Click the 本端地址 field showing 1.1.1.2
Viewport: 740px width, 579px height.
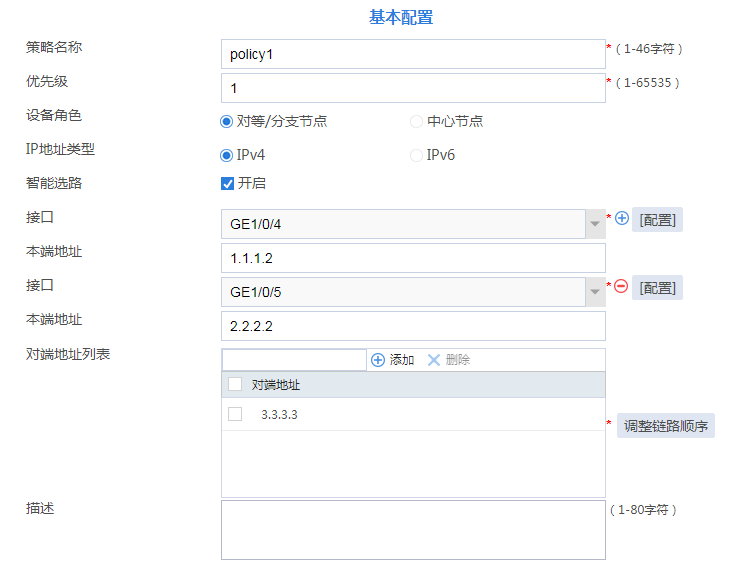click(412, 258)
